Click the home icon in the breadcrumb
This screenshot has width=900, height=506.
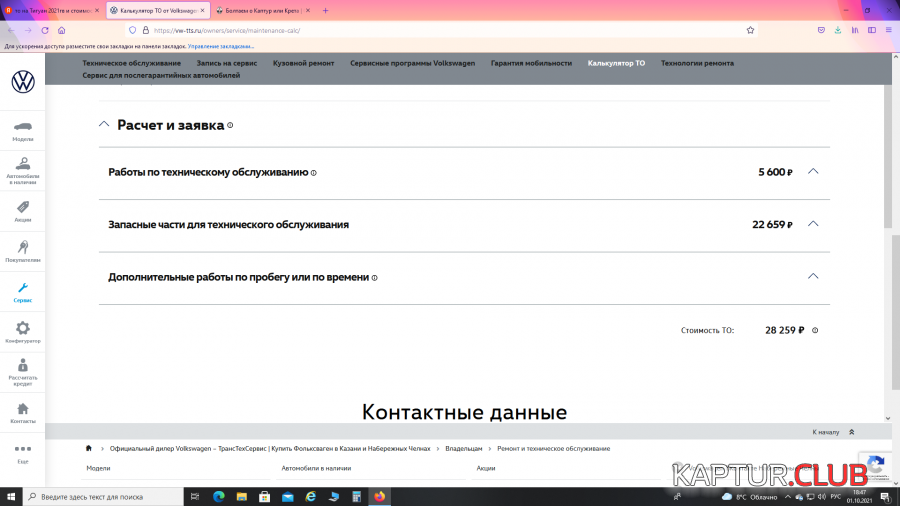point(88,448)
